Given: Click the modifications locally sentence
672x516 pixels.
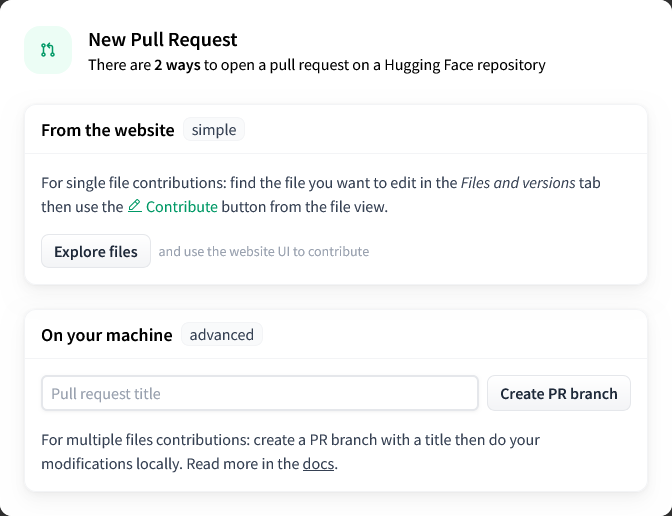Looking at the screenshot, I should [x=112, y=464].
